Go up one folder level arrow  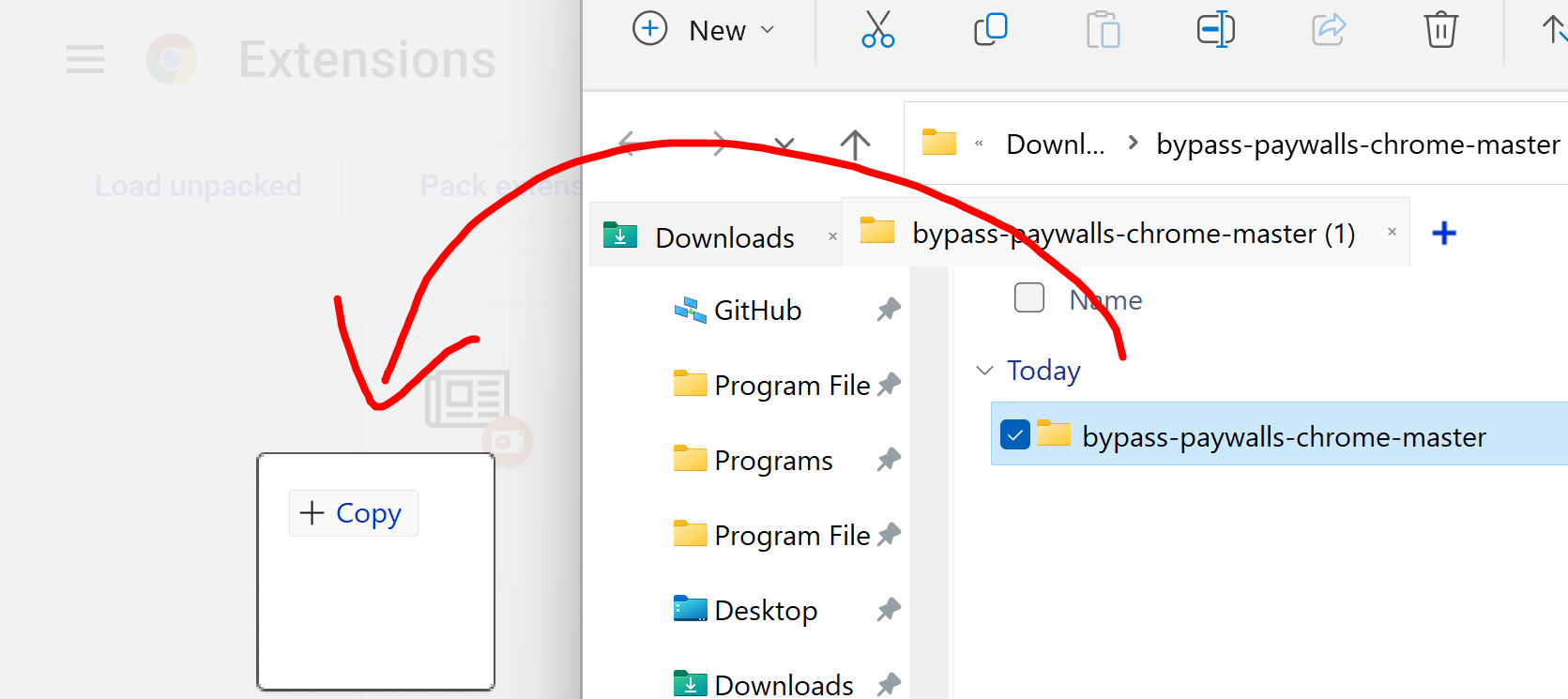tap(855, 144)
